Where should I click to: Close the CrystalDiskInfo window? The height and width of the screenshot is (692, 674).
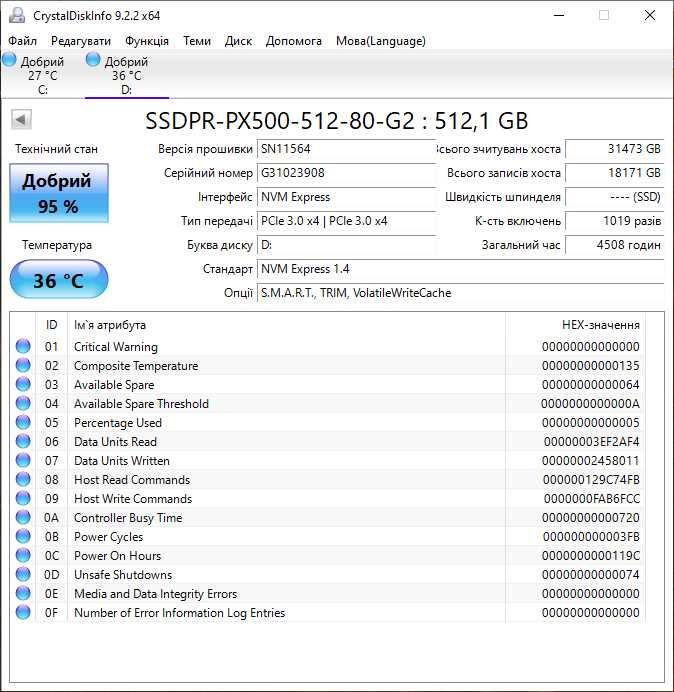tap(650, 15)
